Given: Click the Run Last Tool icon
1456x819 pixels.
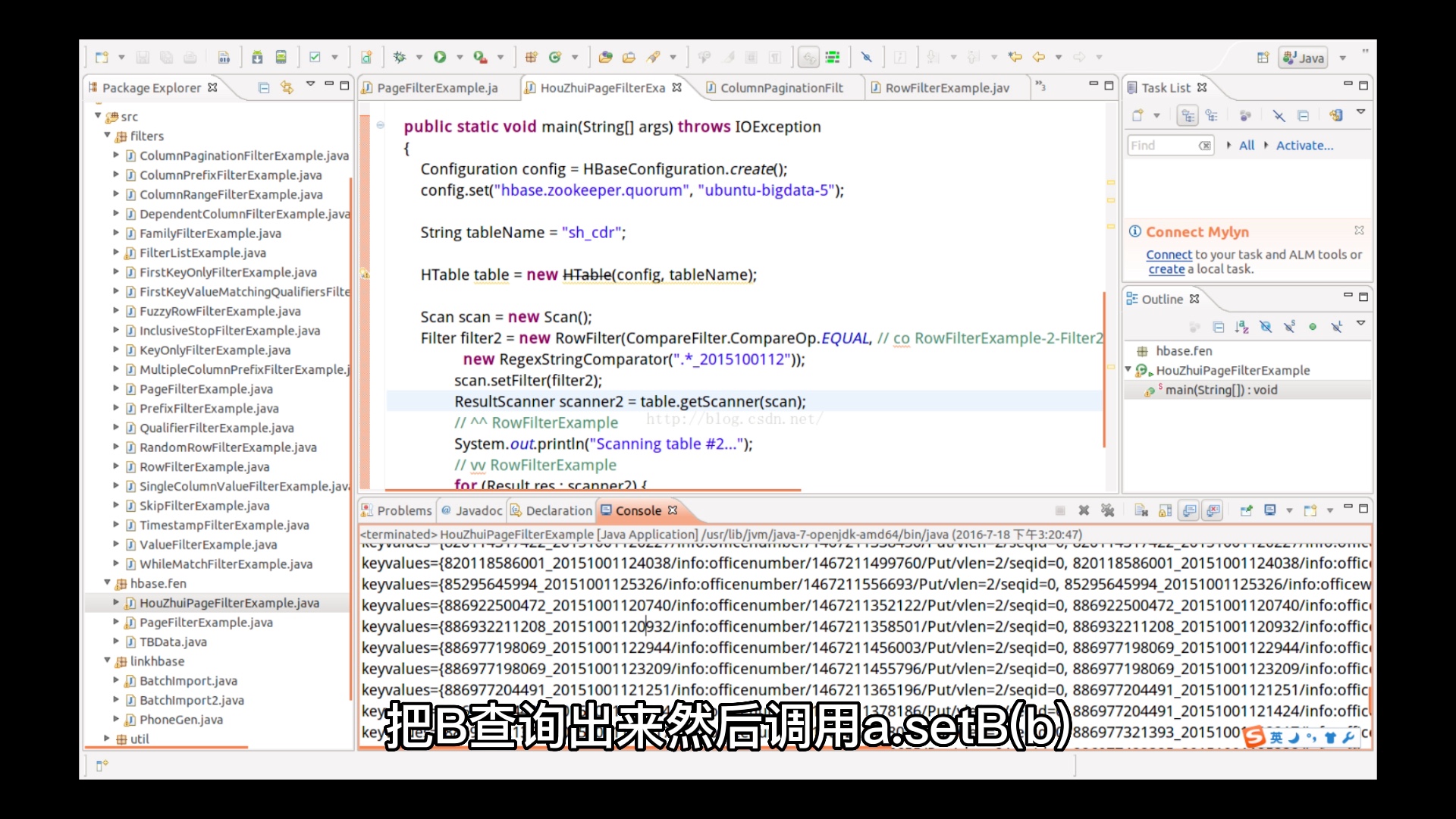Looking at the screenshot, I should [480, 57].
